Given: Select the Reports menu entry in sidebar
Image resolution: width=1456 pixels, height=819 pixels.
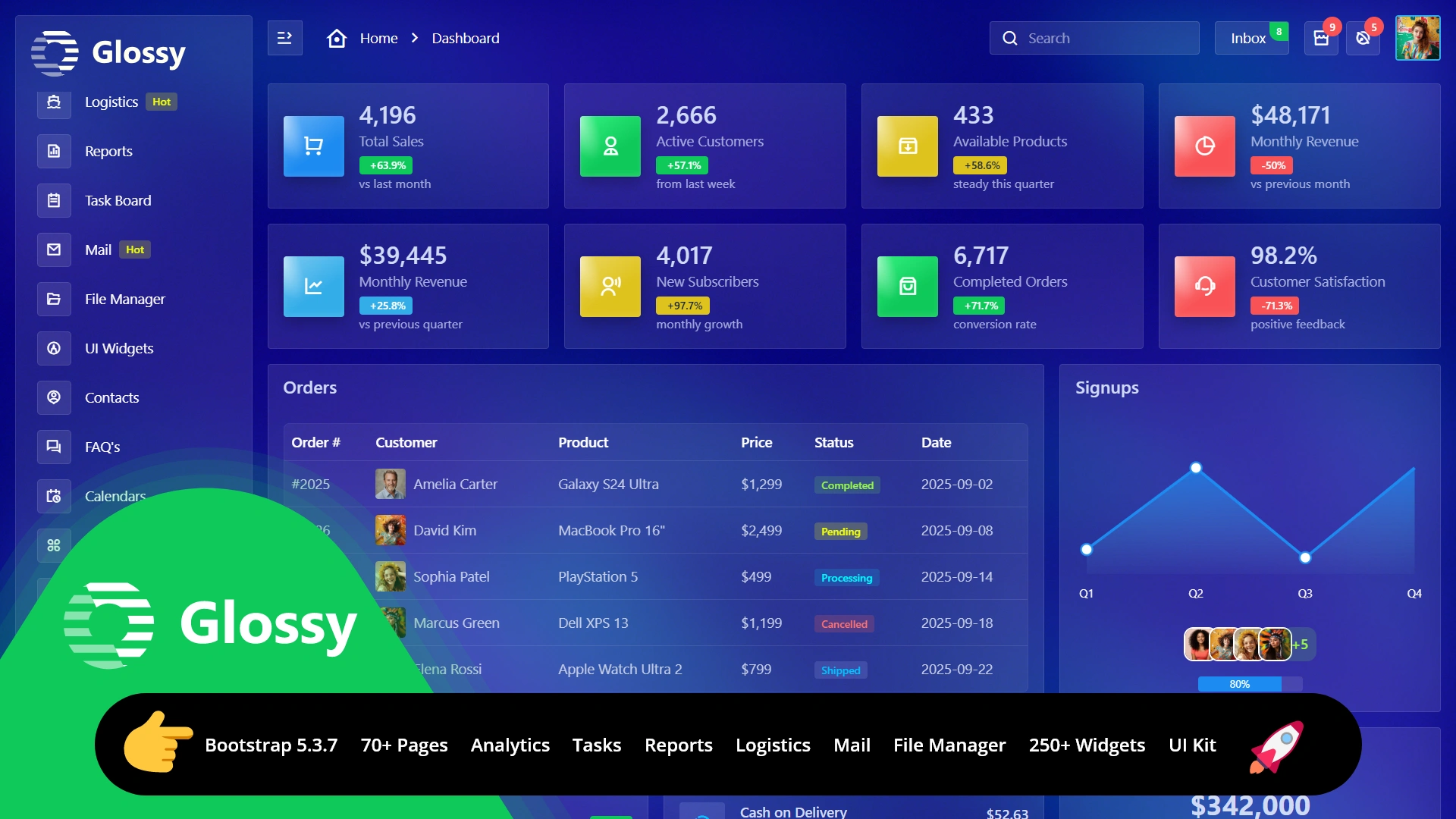Looking at the screenshot, I should [108, 151].
